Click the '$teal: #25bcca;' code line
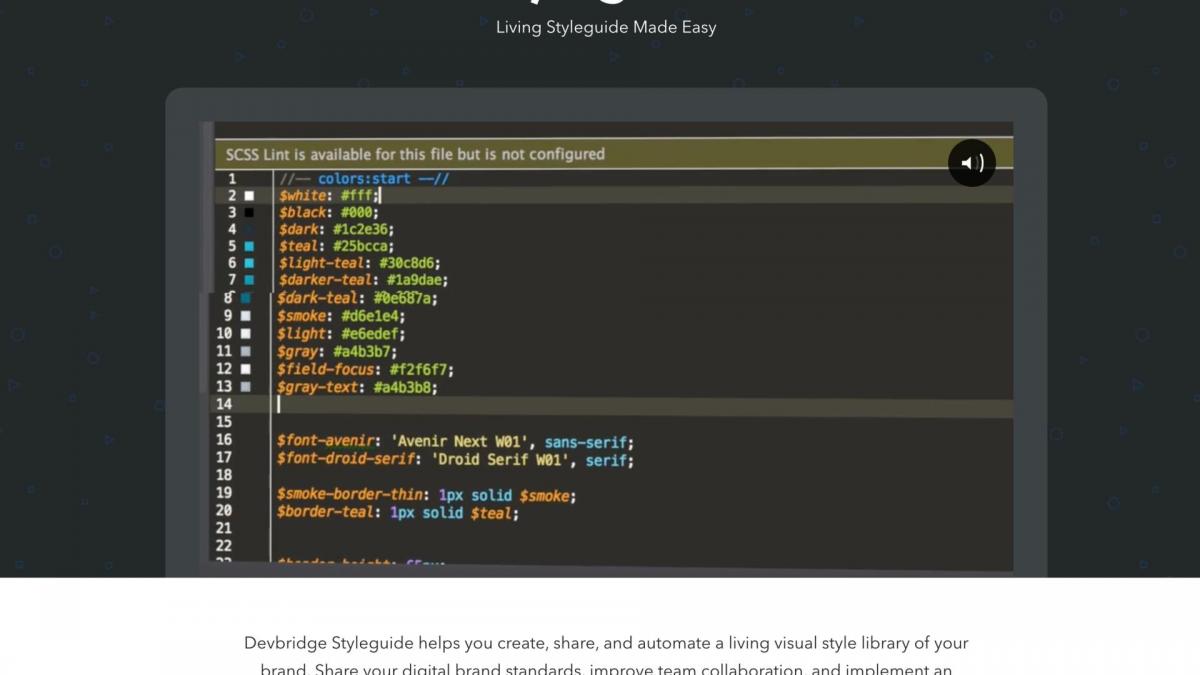 coord(337,246)
